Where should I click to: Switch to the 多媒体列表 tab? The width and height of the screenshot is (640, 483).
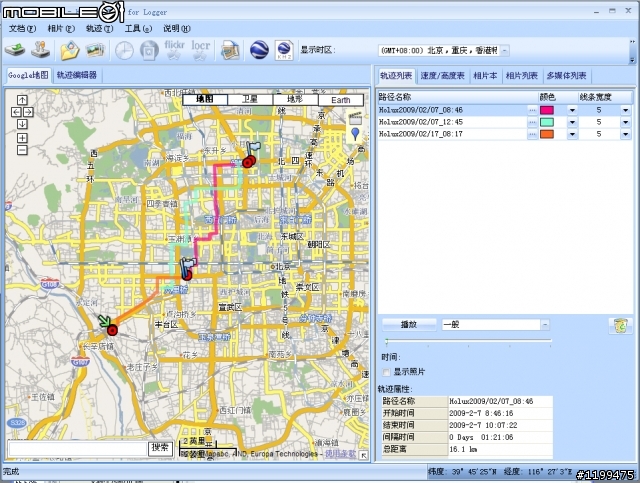coord(567,76)
